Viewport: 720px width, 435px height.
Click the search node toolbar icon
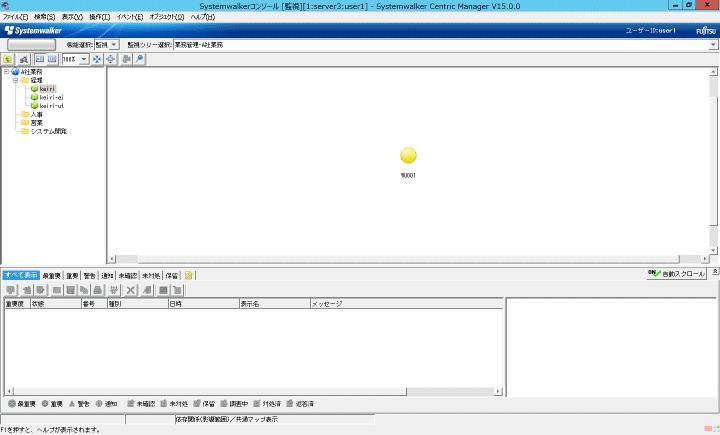24,59
